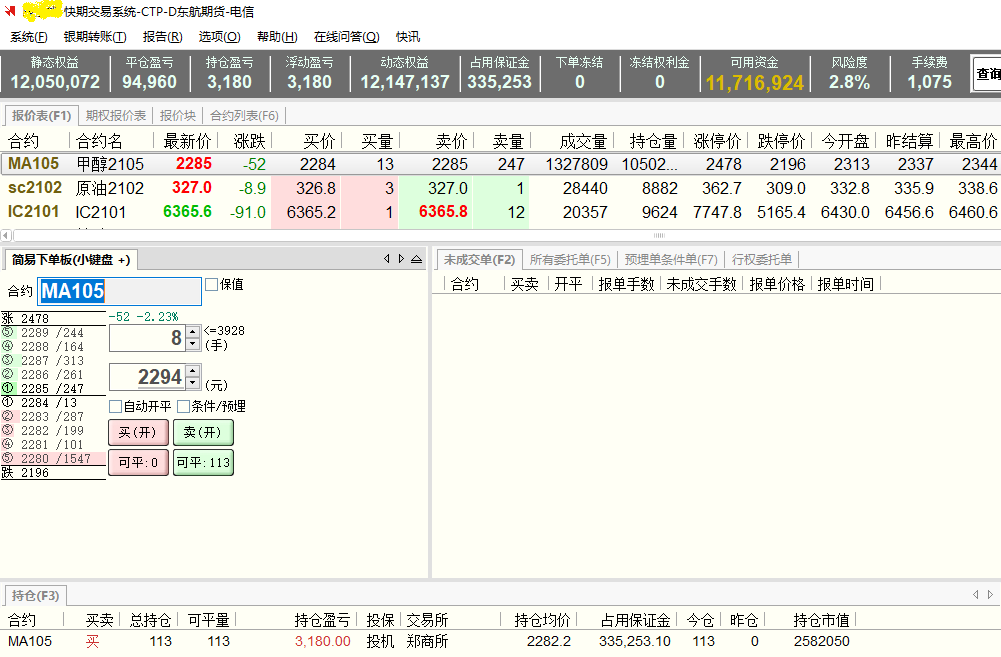Click left arrow in order panel header
1001x657 pixels.
pos(386,259)
